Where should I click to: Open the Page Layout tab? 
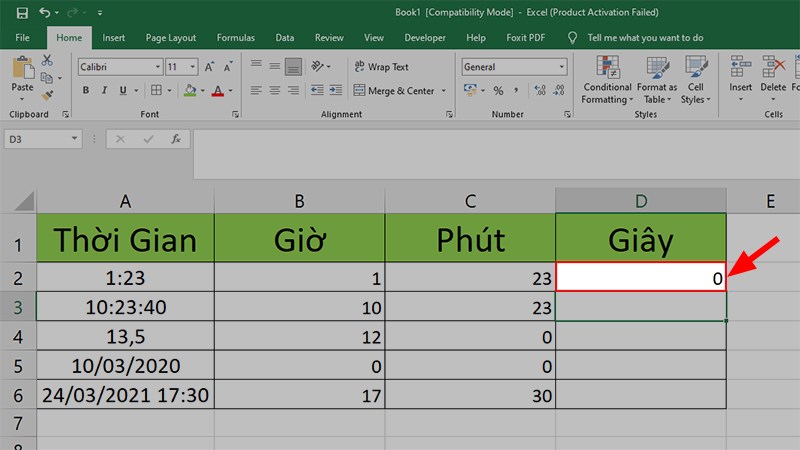click(x=170, y=38)
